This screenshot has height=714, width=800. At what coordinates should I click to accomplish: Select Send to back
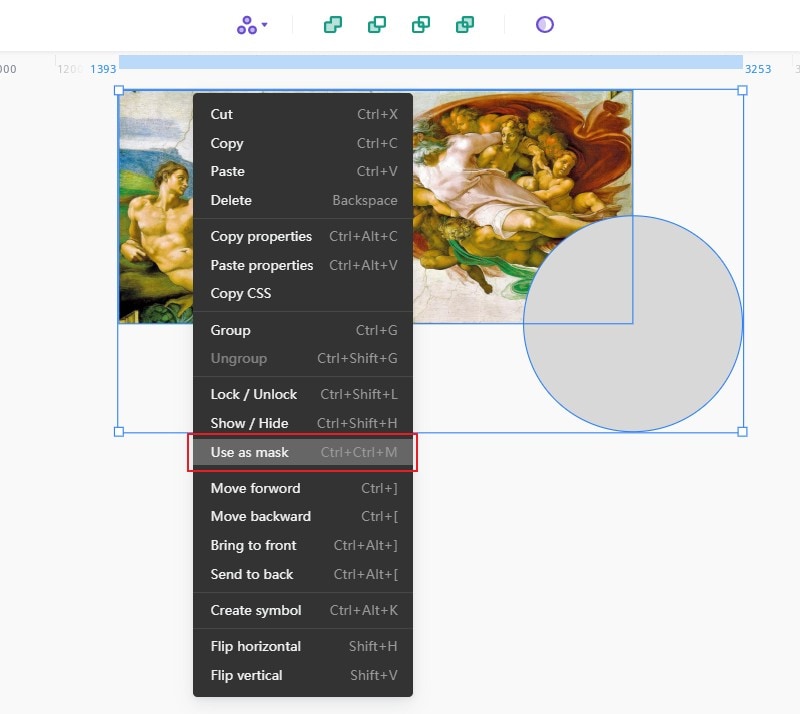pos(303,574)
